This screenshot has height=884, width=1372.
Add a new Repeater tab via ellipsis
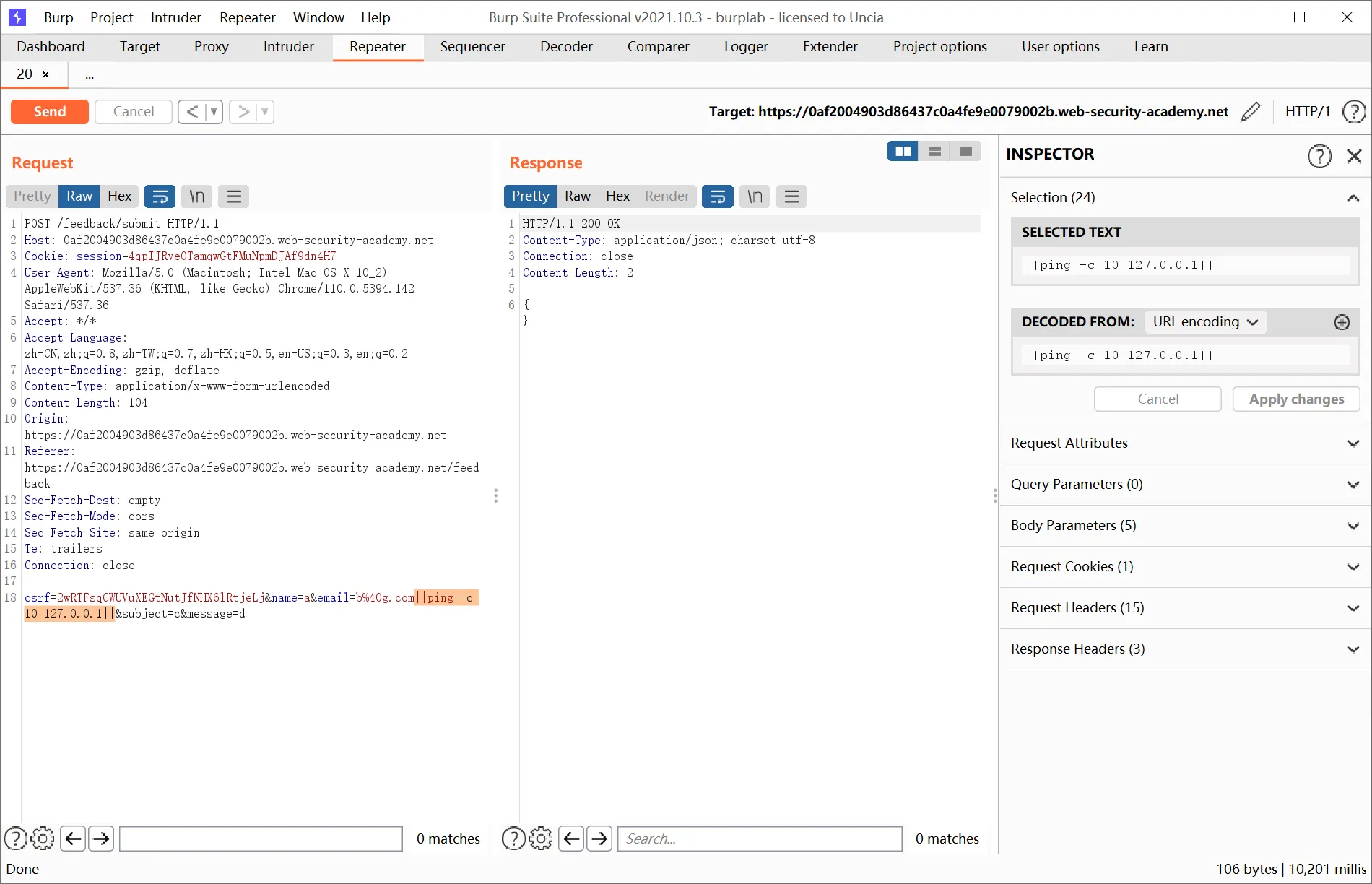pos(90,74)
